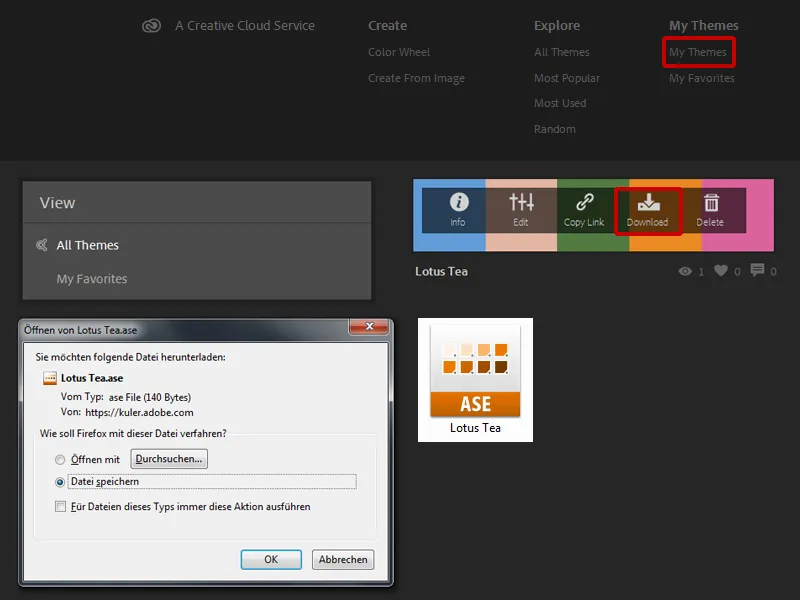The image size is (800, 600).
Task: Copy link of Lotus Tea theme
Action: tap(584, 210)
